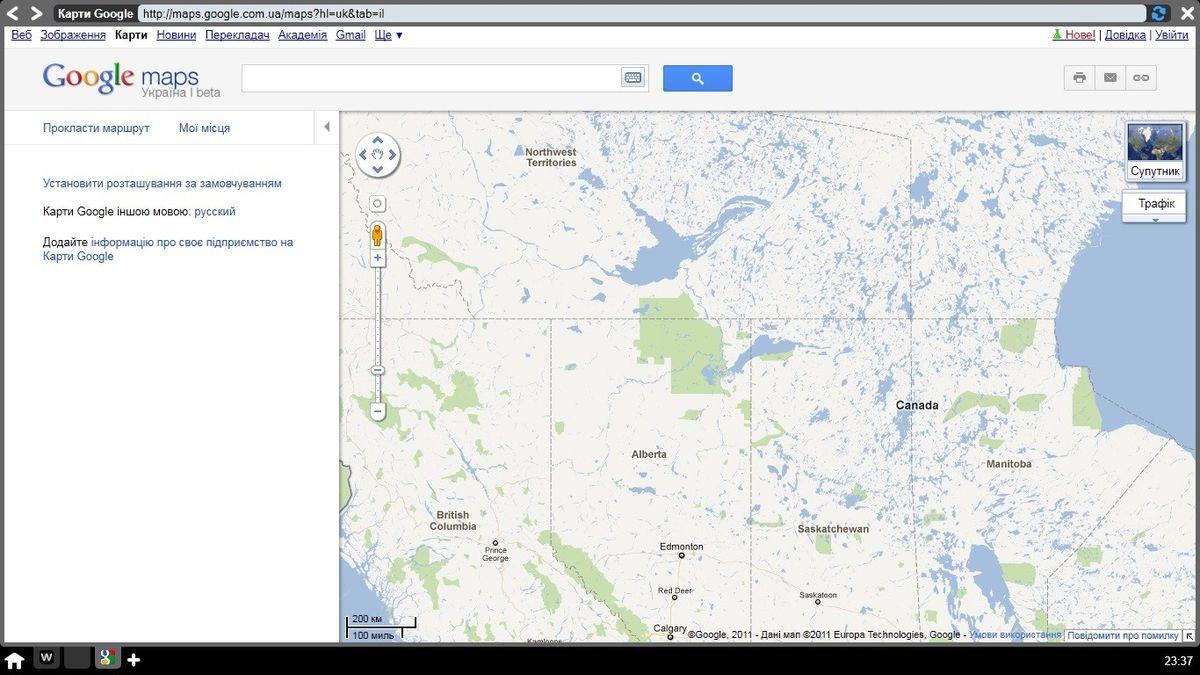1200x675 pixels.
Task: Click the zoom slider handle
Action: [x=378, y=370]
